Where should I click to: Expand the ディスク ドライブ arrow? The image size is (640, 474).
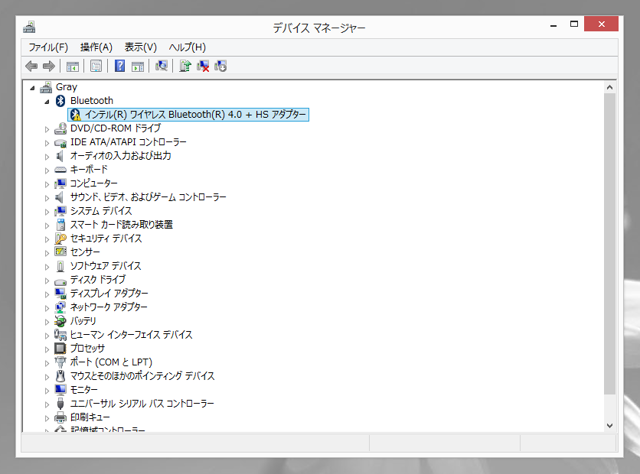[47, 280]
